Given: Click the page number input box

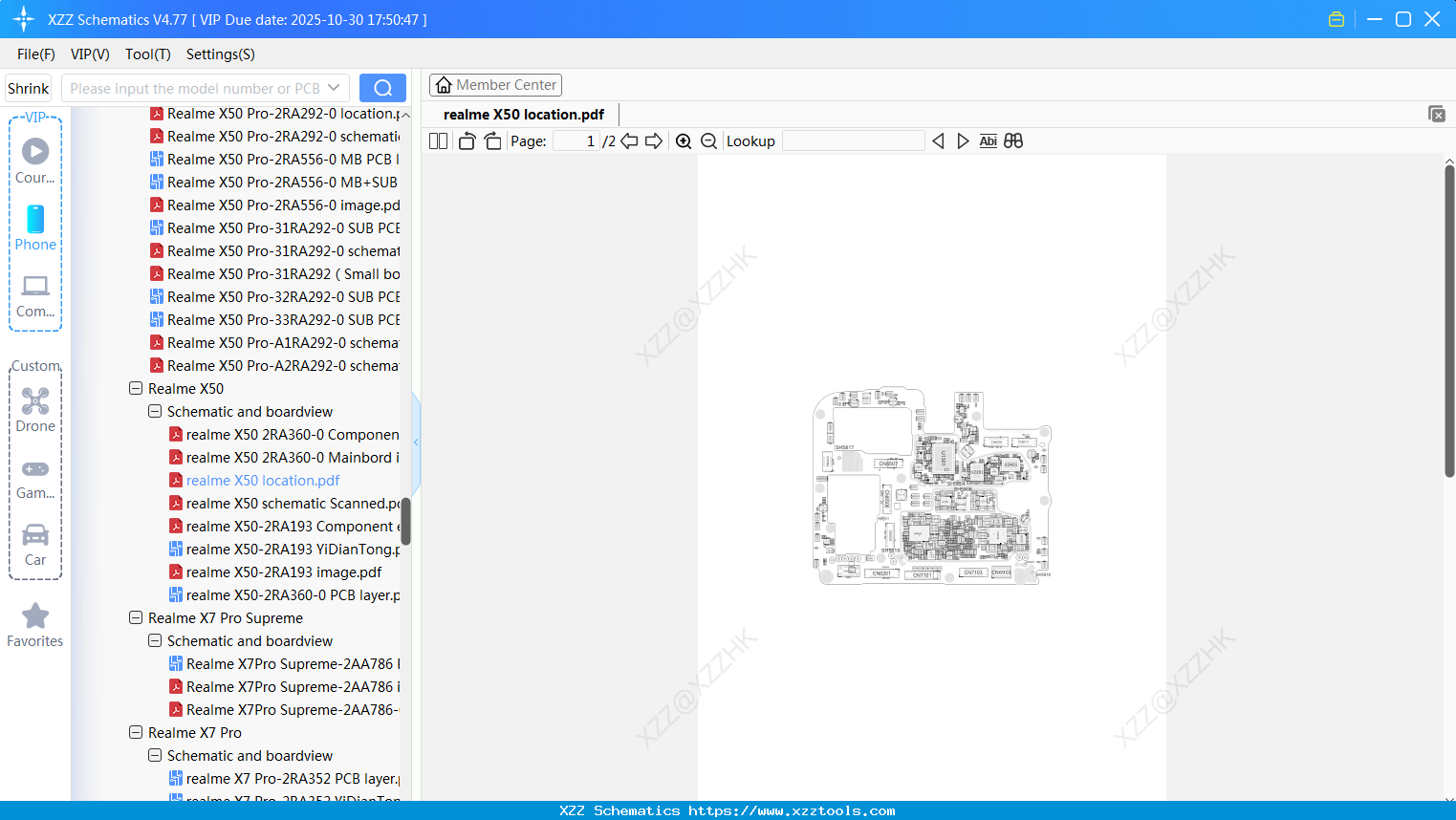Looking at the screenshot, I should tap(576, 141).
